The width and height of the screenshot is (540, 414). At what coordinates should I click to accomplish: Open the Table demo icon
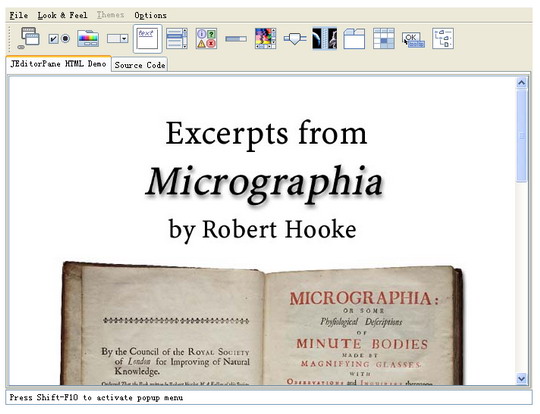384,38
